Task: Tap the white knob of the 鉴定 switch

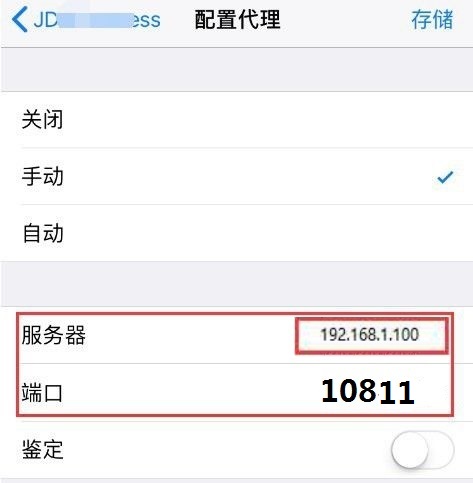Action: click(410, 450)
